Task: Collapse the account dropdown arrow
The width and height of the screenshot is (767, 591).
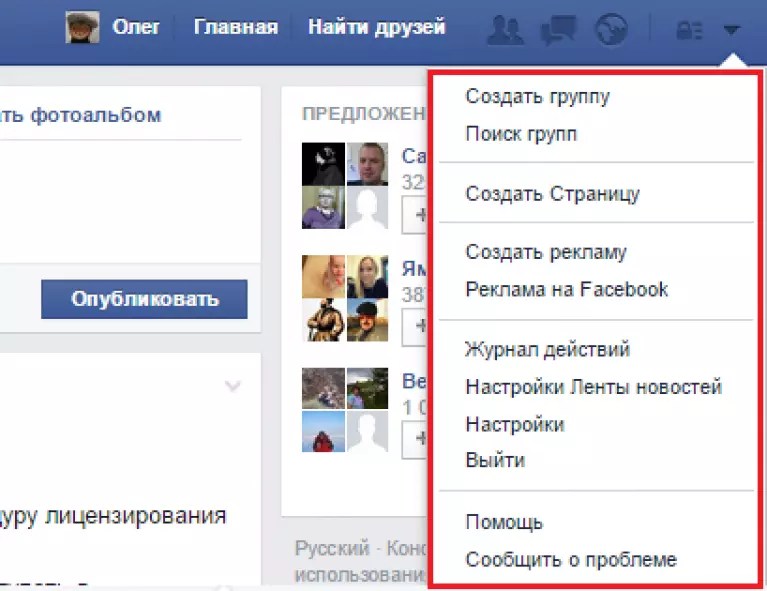Action: pos(731,30)
